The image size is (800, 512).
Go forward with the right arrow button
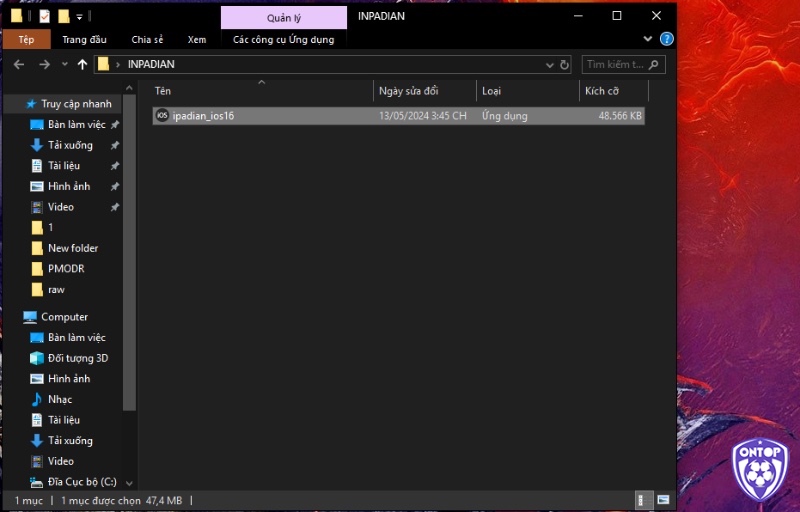[44, 64]
